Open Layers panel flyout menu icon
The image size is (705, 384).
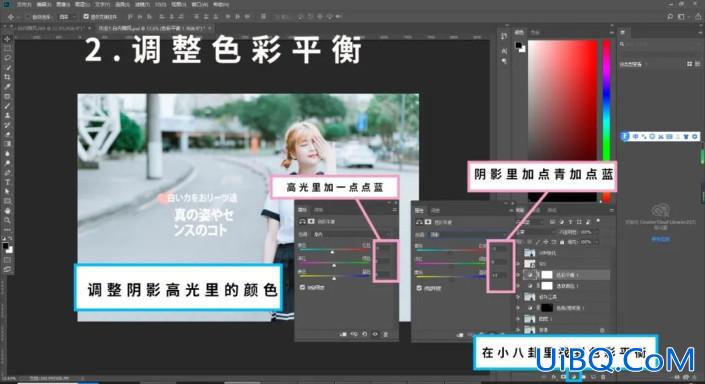tap(611, 210)
